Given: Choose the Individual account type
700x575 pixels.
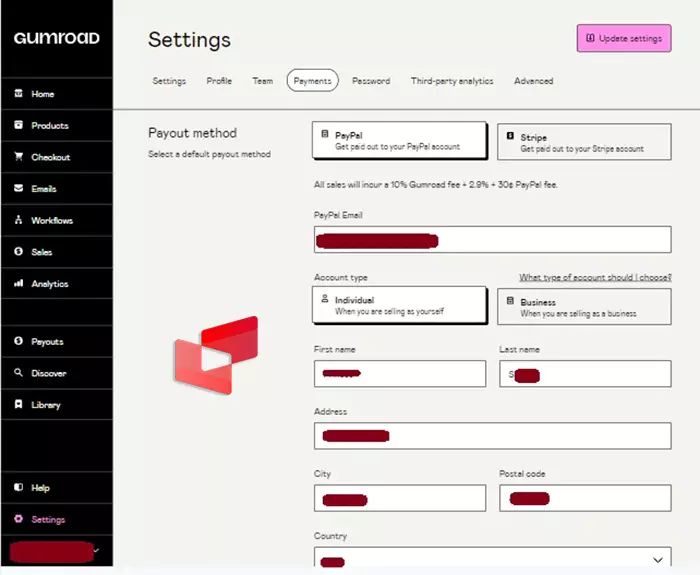Looking at the screenshot, I should (399, 305).
